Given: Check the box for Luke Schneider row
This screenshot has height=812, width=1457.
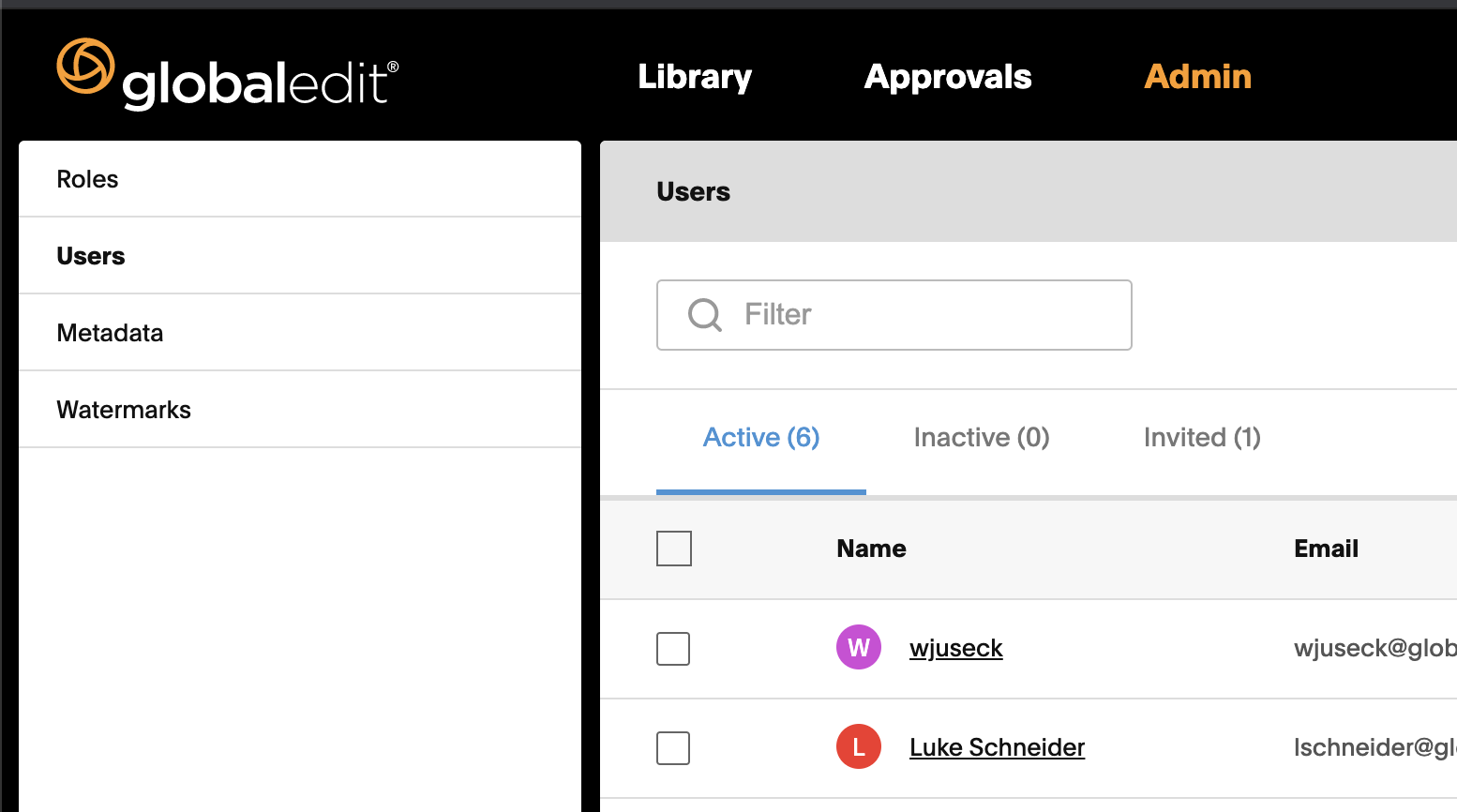Looking at the screenshot, I should (673, 747).
